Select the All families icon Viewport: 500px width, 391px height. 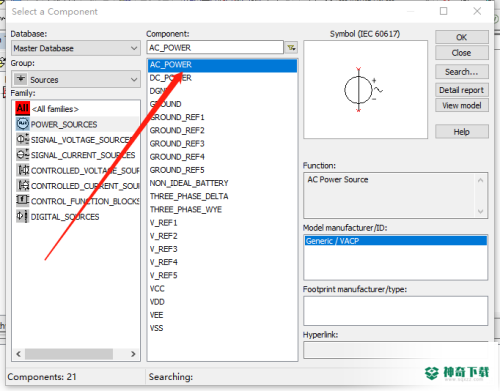[x=22, y=109]
